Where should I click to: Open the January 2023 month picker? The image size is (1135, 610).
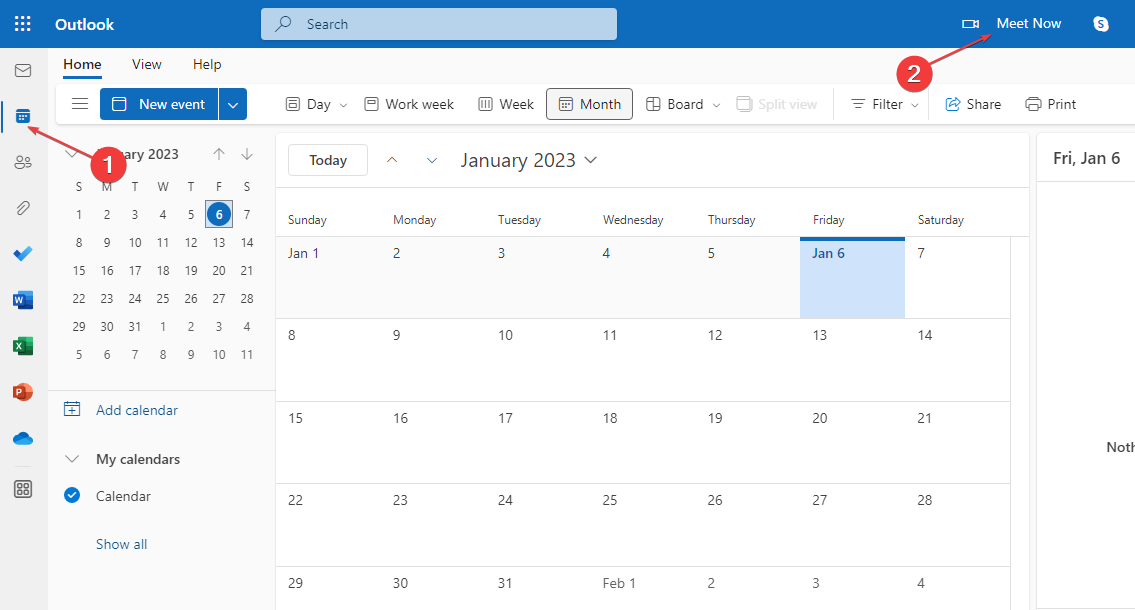coord(528,160)
